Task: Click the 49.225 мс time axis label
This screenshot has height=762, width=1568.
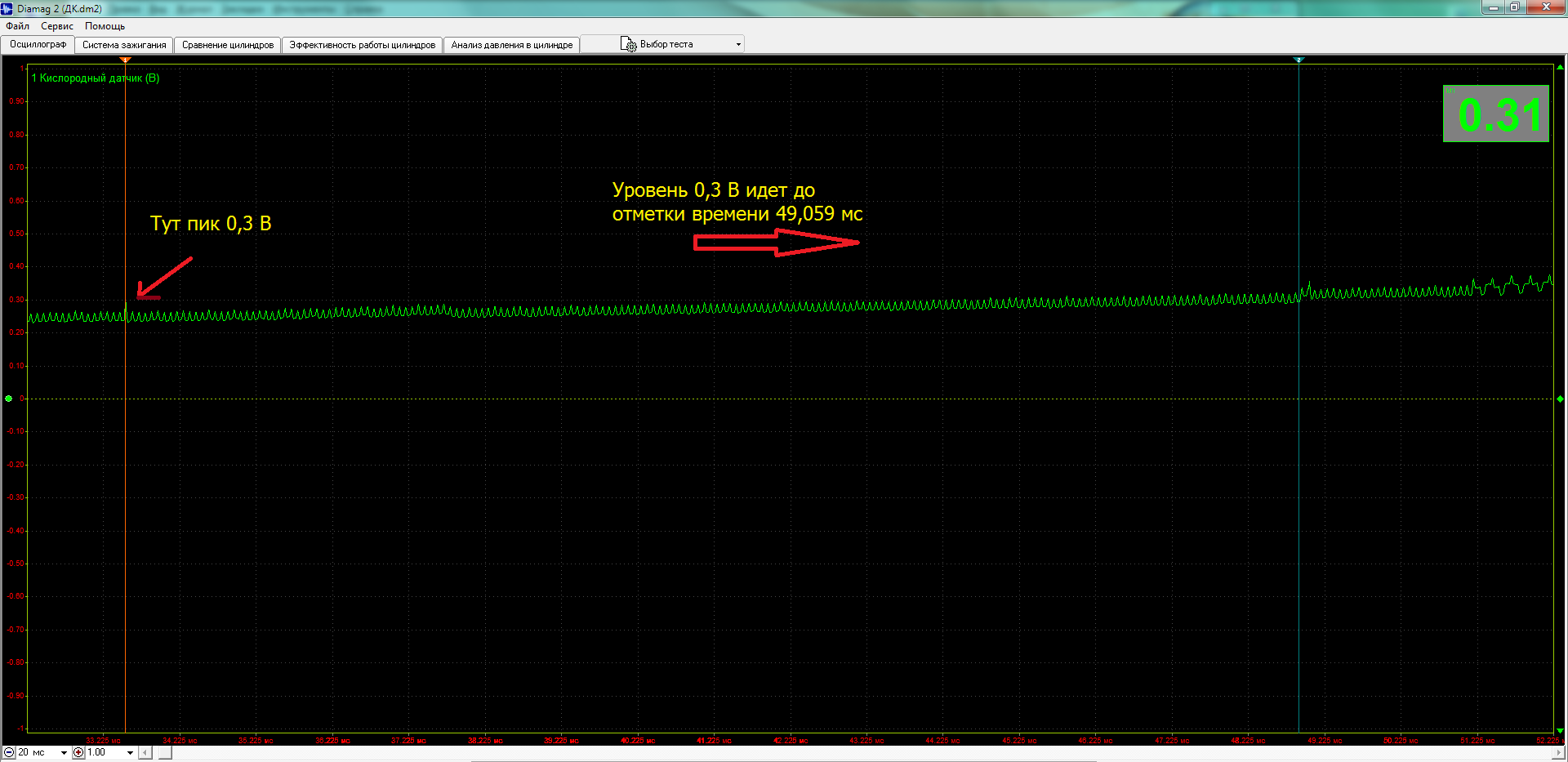Action: (1324, 741)
